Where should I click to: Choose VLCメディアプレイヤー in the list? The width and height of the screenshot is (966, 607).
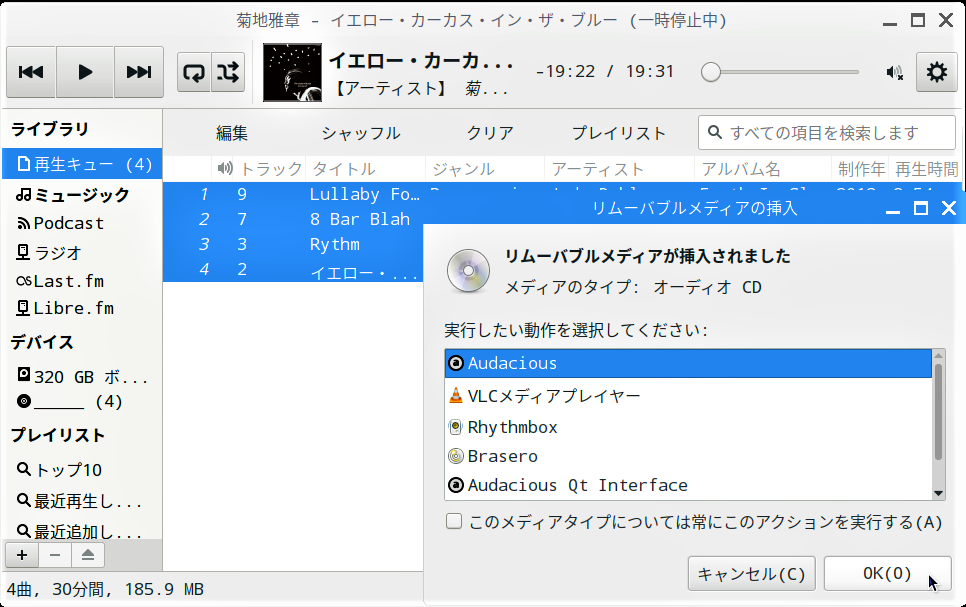(x=688, y=396)
